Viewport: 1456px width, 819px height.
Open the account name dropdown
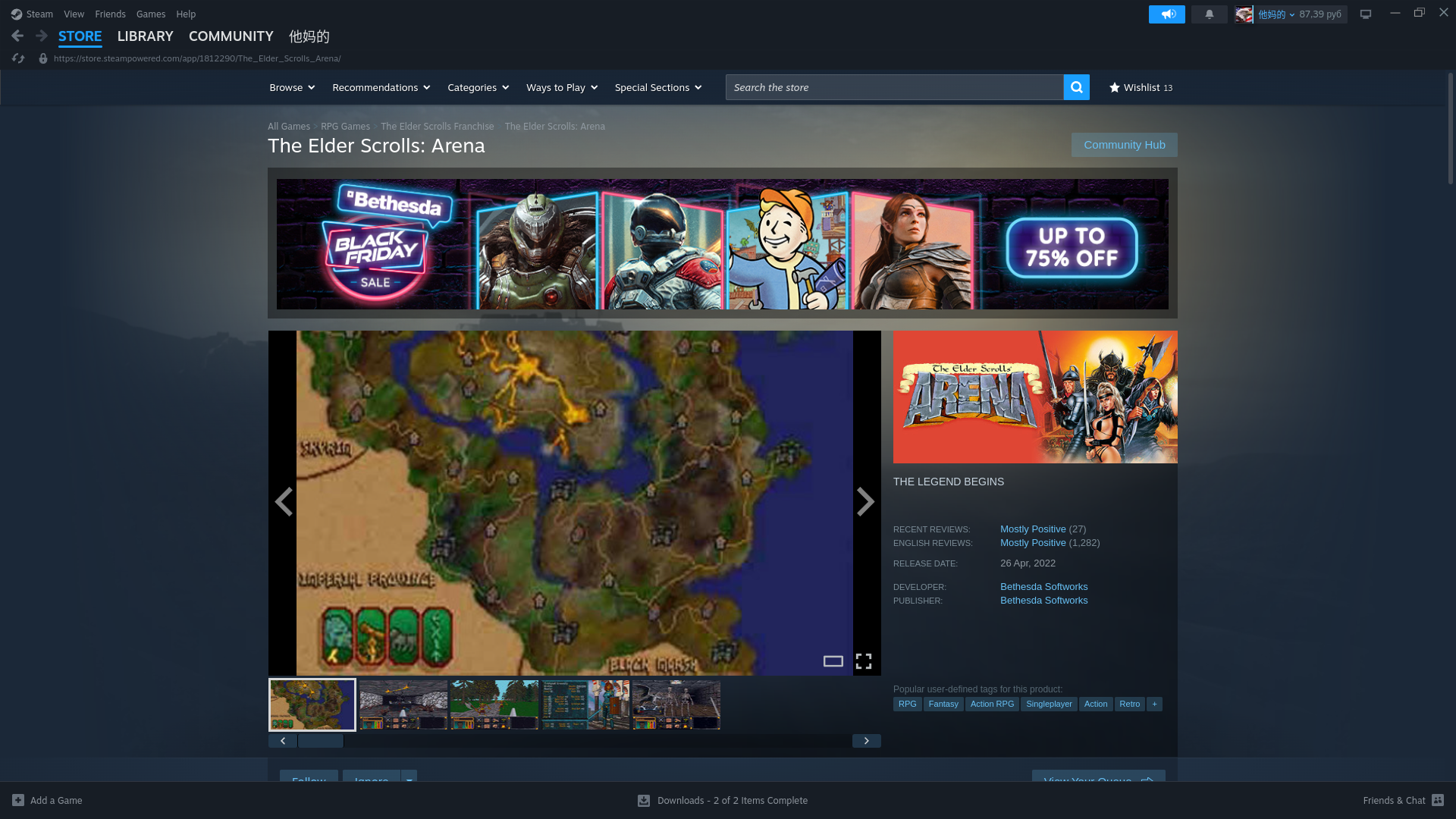pyautogui.click(x=1276, y=14)
